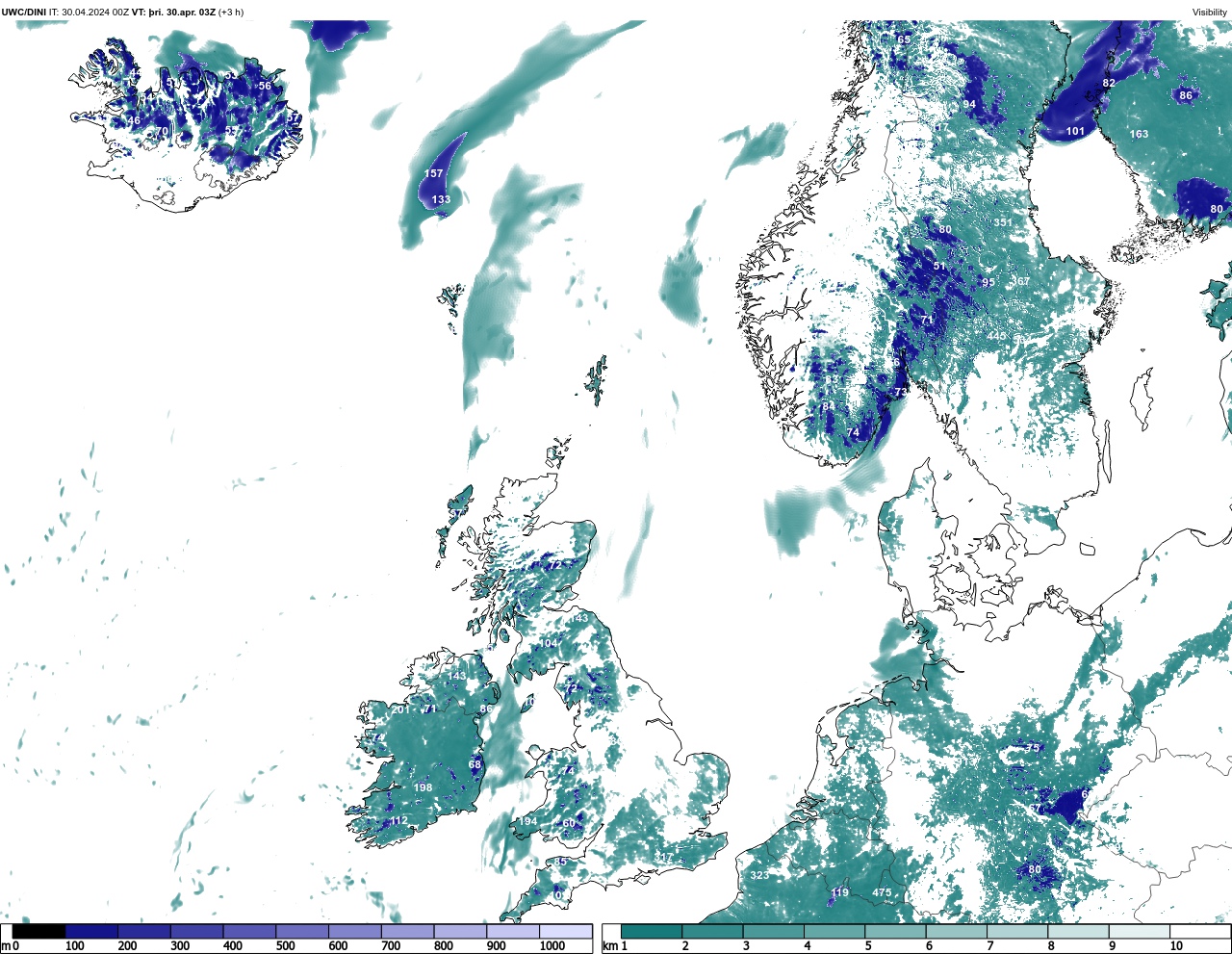Image resolution: width=1232 pixels, height=954 pixels.
Task: Click the 56 value in eastern Iceland
Action: click(x=265, y=87)
